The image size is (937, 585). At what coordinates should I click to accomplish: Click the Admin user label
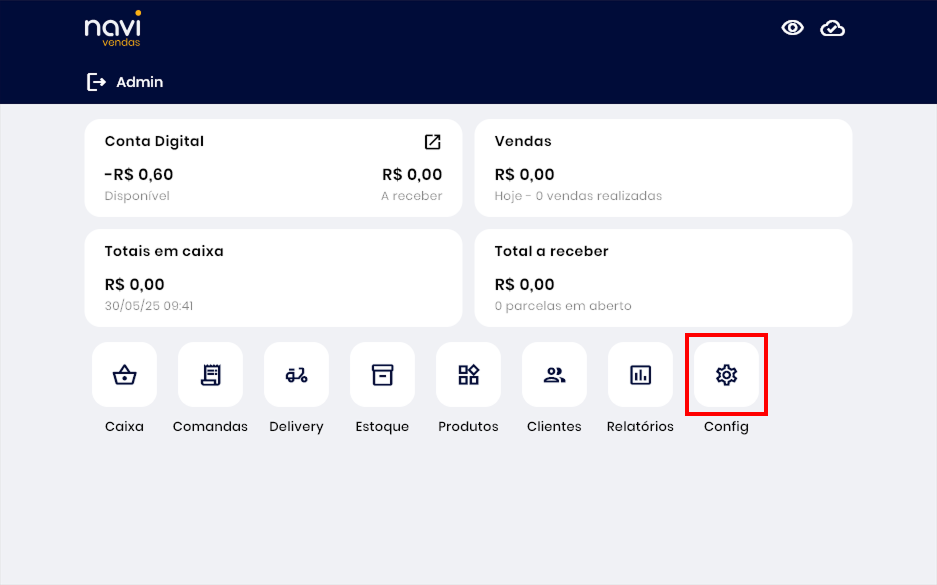coord(139,82)
